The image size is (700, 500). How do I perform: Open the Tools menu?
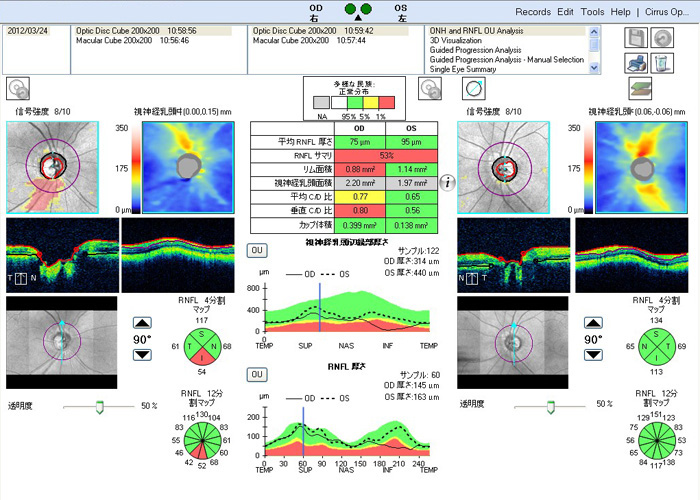592,12
